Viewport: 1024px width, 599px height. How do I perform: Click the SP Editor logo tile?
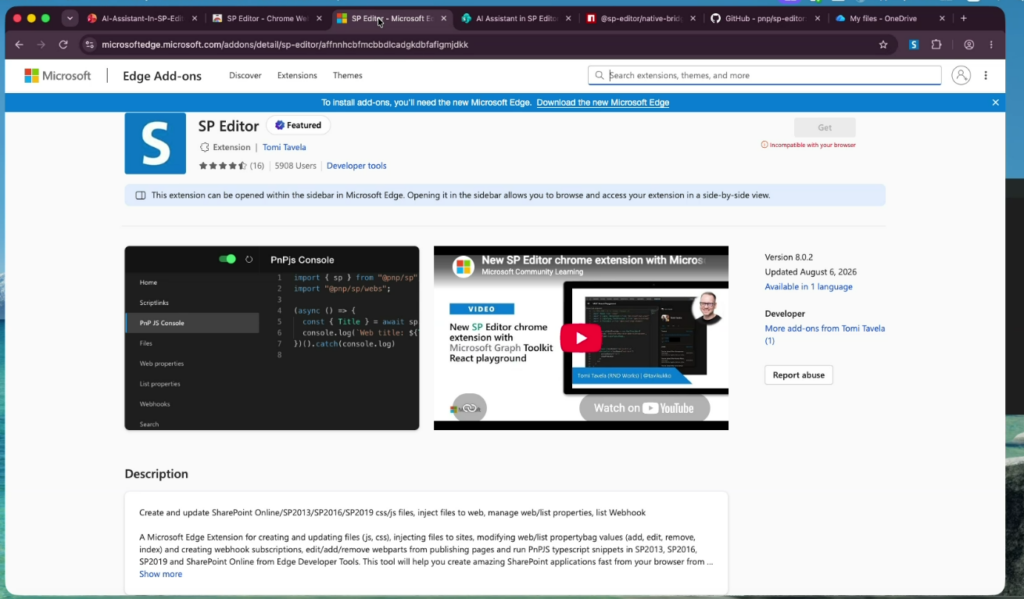click(x=155, y=143)
